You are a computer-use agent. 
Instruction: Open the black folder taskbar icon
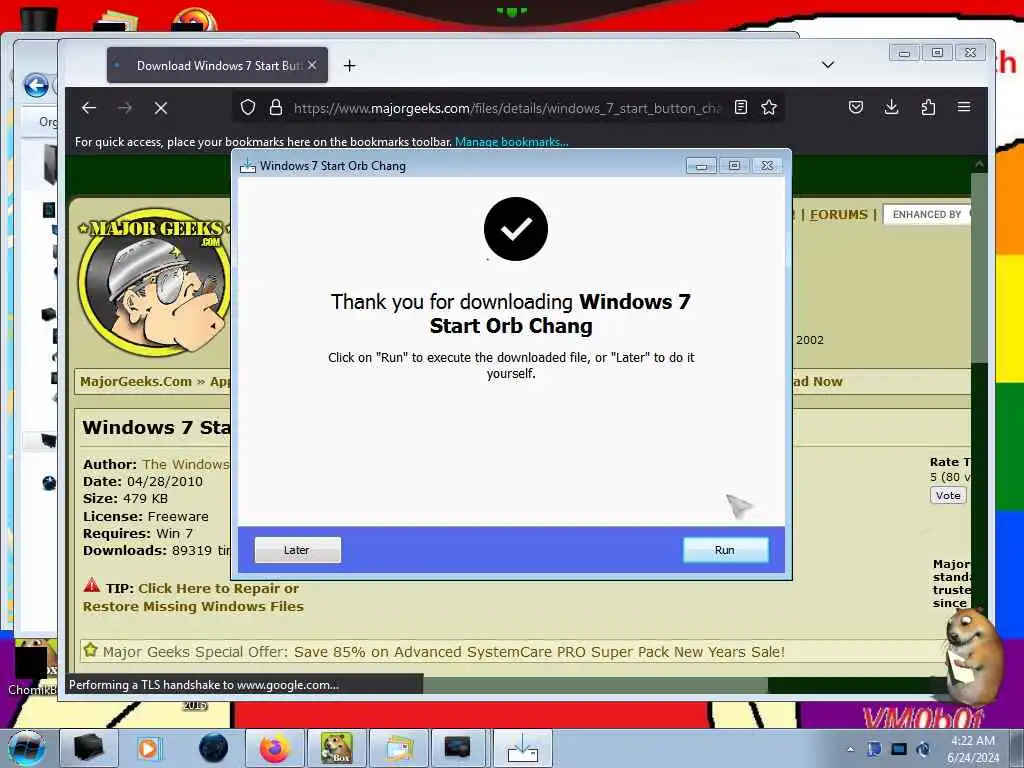[88, 748]
